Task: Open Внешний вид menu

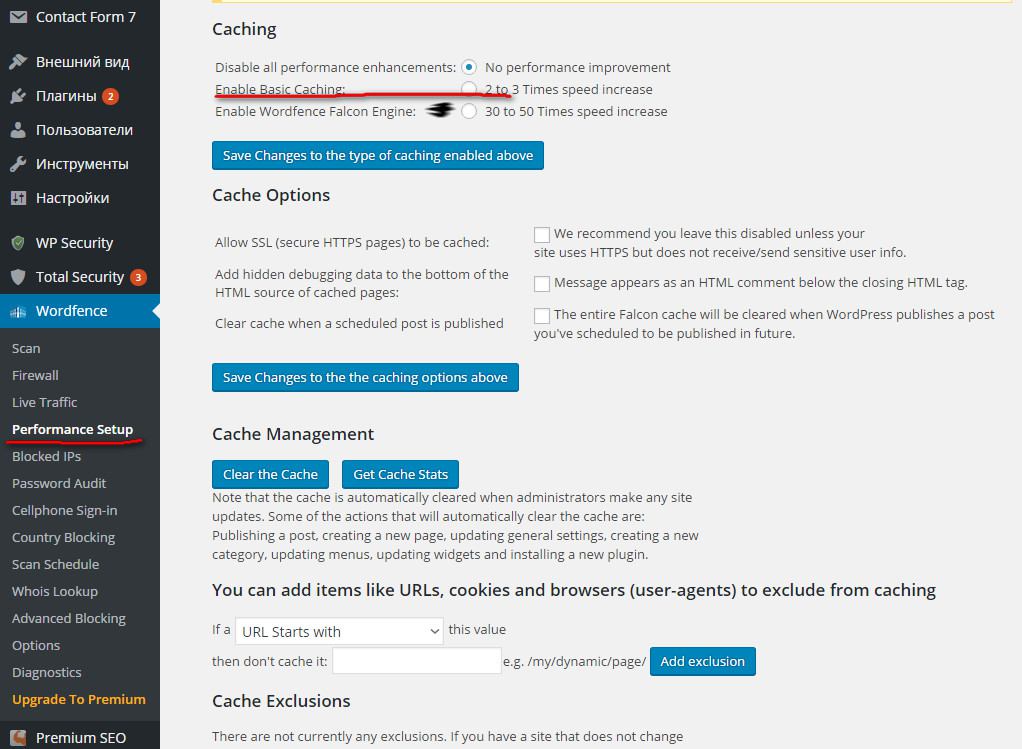Action: 80,62
